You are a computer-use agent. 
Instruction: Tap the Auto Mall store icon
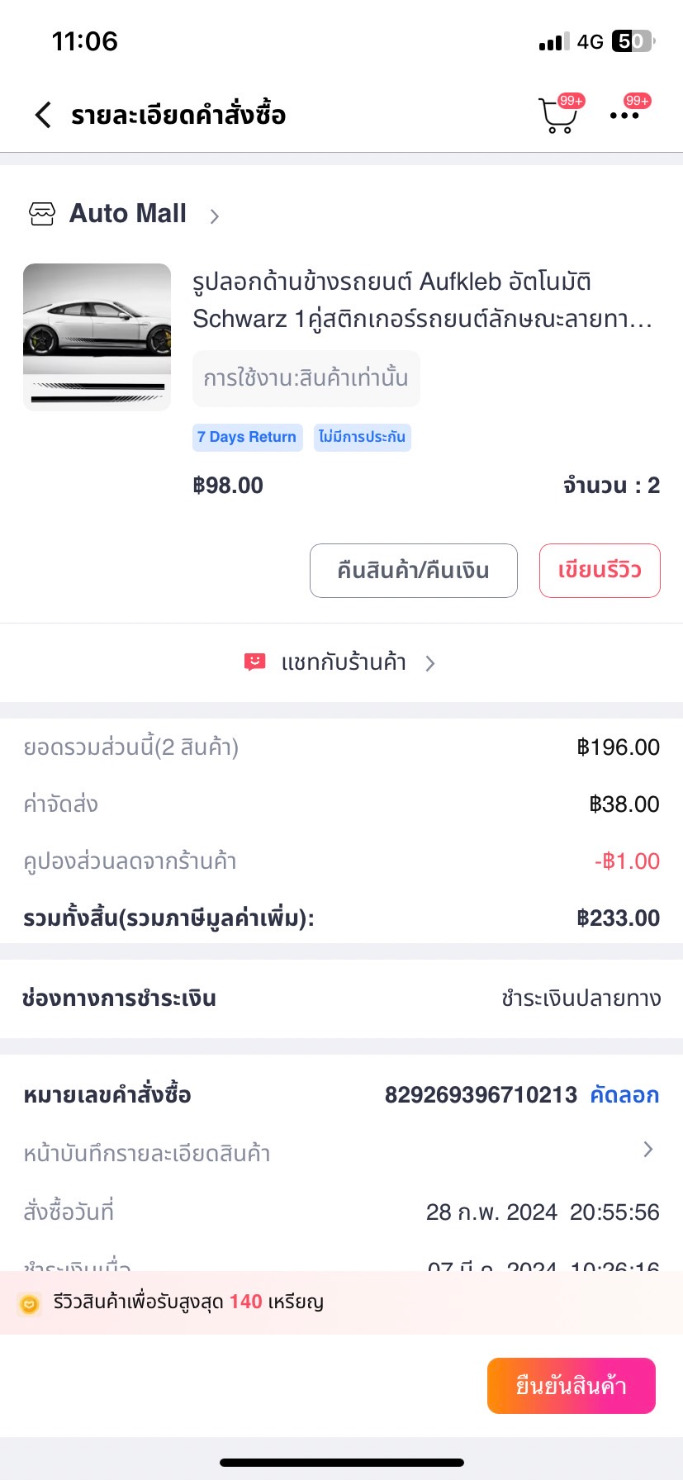42,213
